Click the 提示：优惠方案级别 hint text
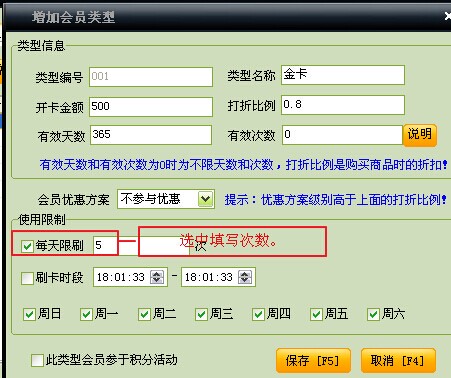Image resolution: width=451 pixels, height=378 pixels. pyautogui.click(x=335, y=200)
